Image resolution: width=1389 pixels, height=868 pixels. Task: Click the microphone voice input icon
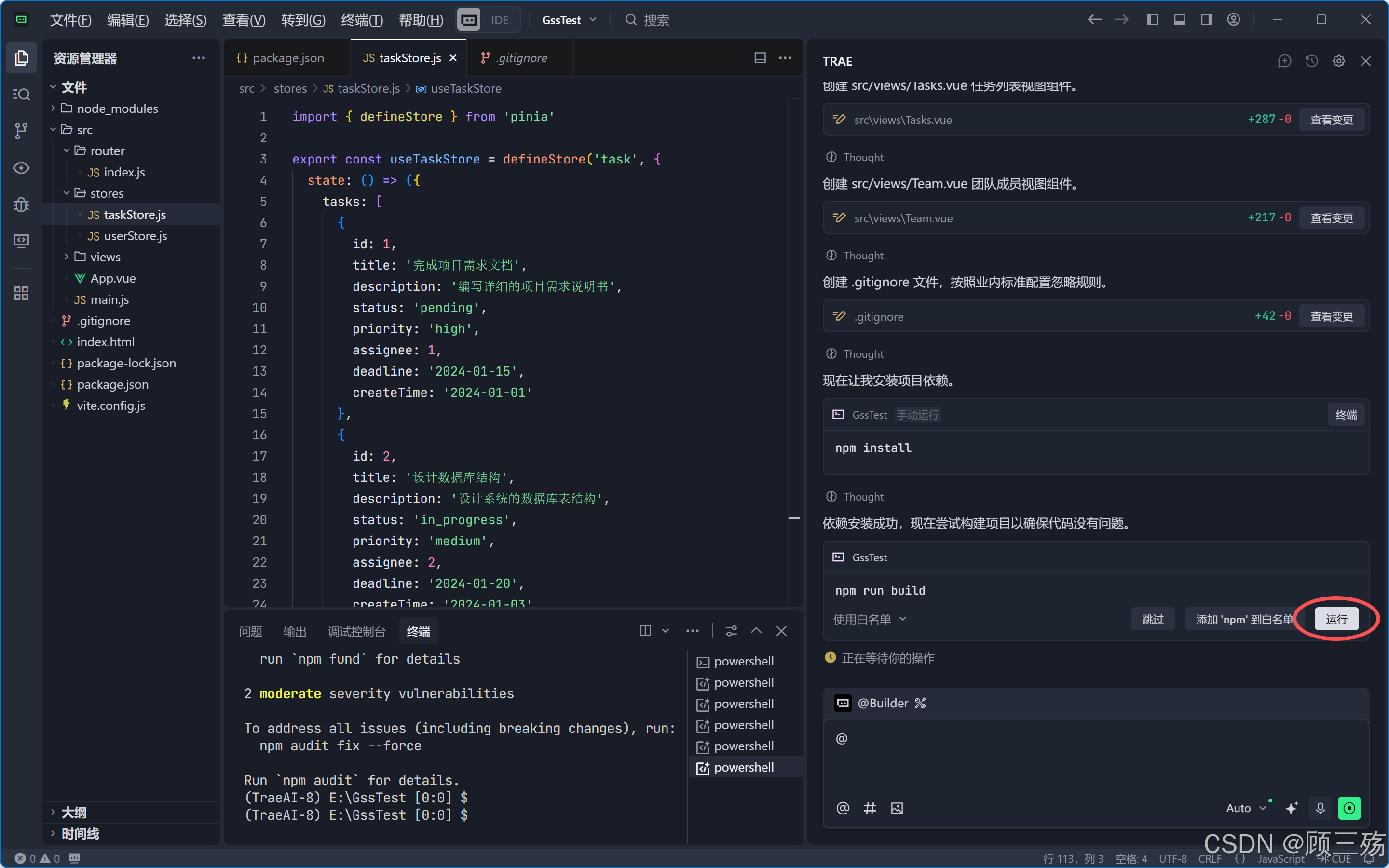click(x=1320, y=808)
